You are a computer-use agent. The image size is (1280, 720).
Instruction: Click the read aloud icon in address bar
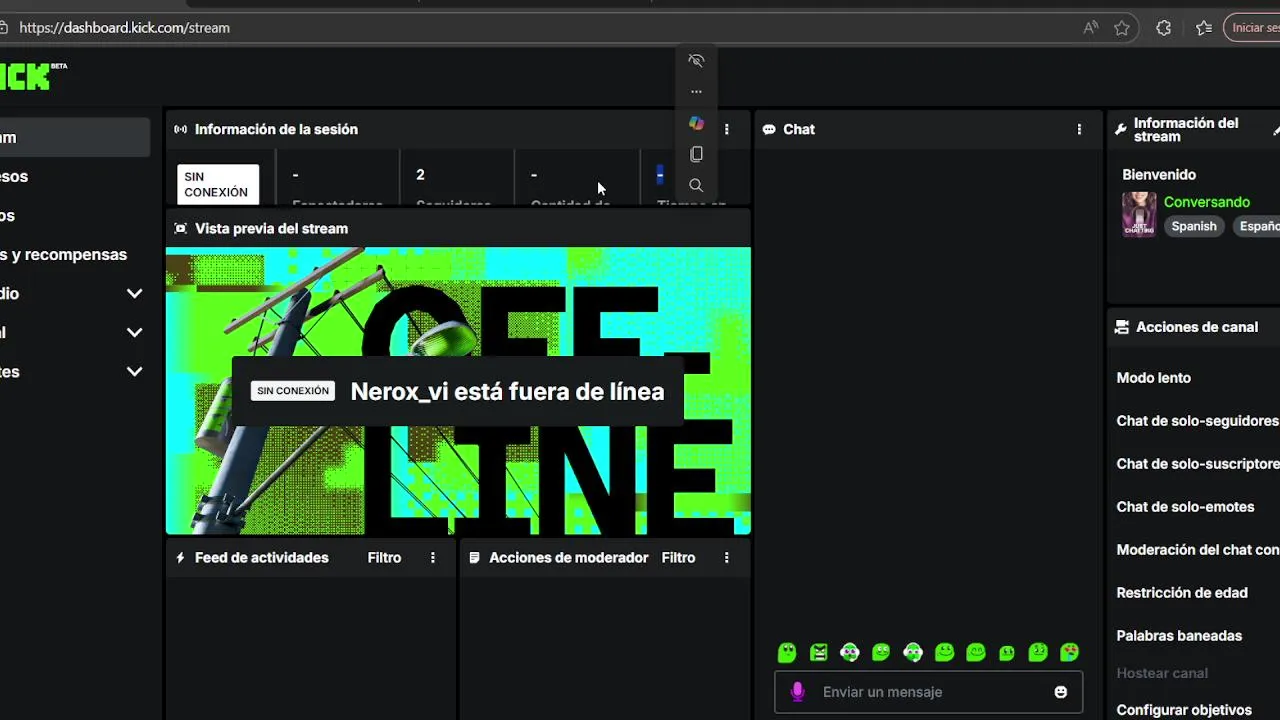pos(1090,28)
